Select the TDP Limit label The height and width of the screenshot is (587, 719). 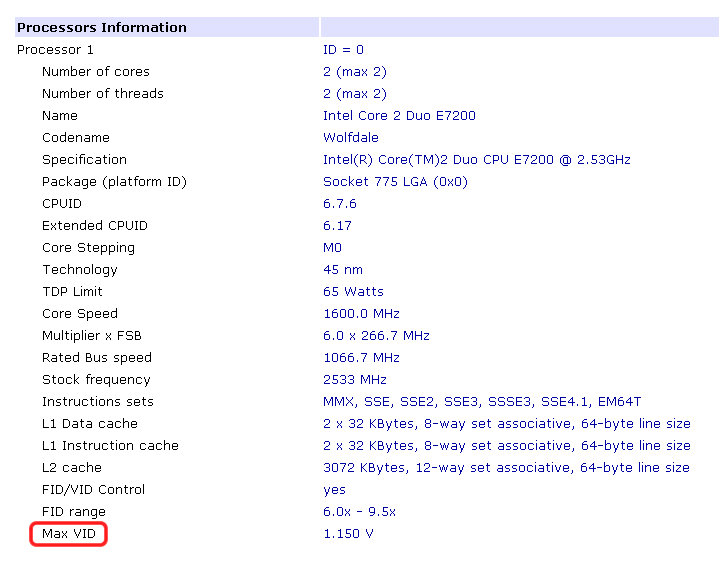click(72, 292)
